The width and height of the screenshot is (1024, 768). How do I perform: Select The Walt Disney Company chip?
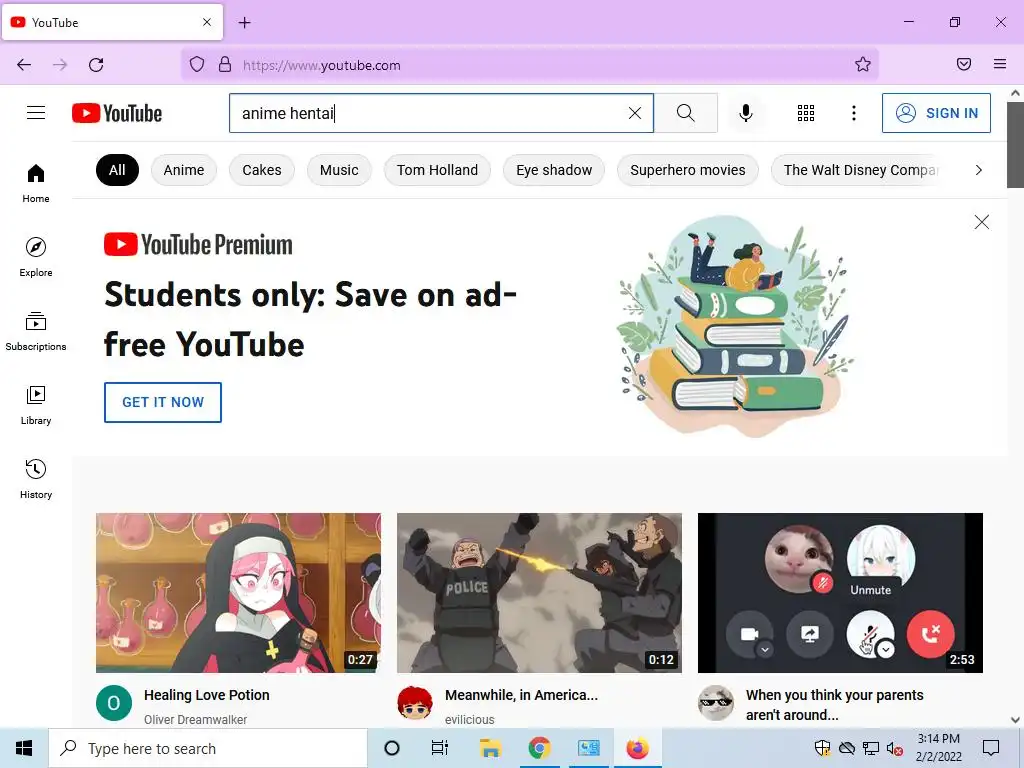857,170
